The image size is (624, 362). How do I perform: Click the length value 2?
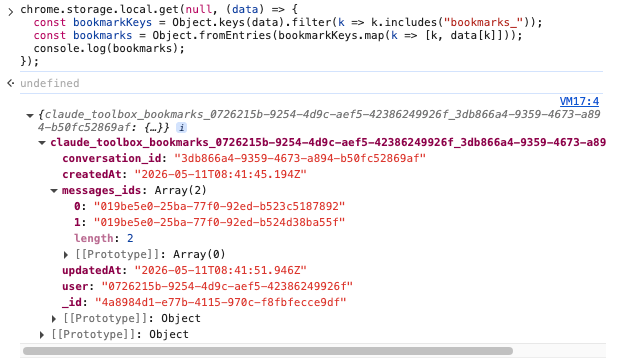click(x=130, y=238)
